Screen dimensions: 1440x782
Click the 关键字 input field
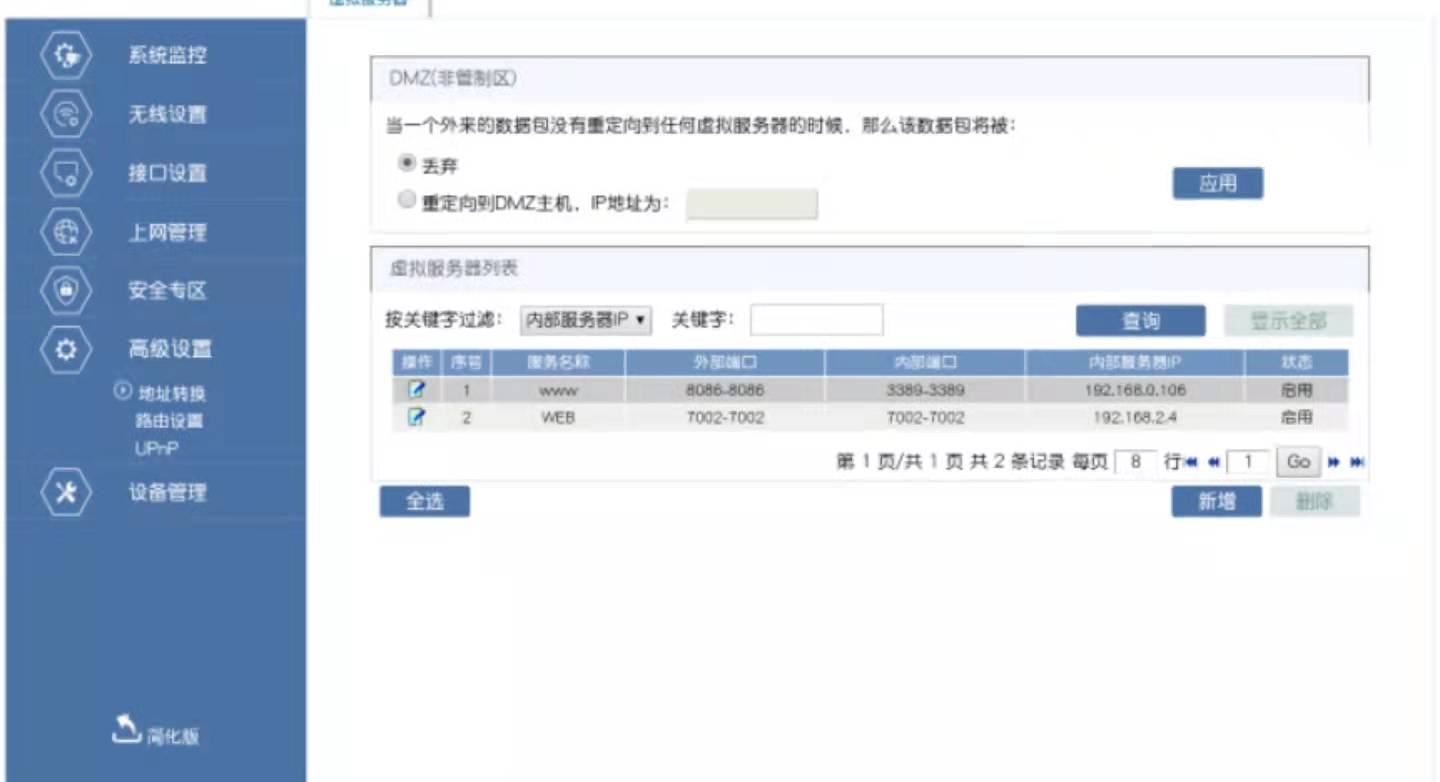coord(817,321)
